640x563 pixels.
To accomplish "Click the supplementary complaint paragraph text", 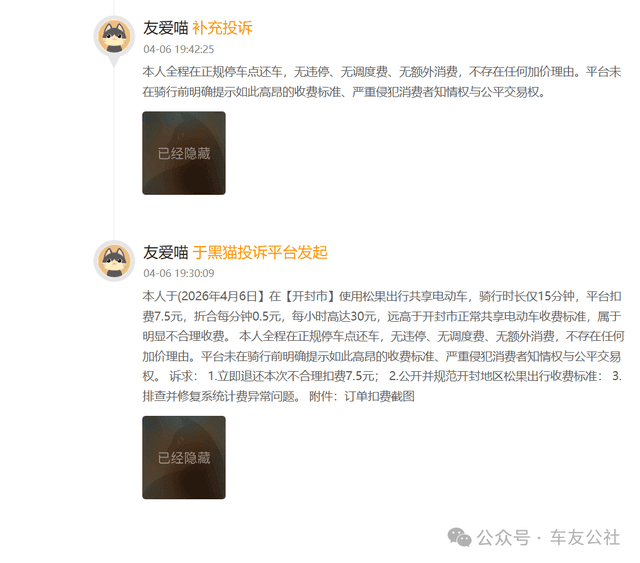I will coord(382,82).
